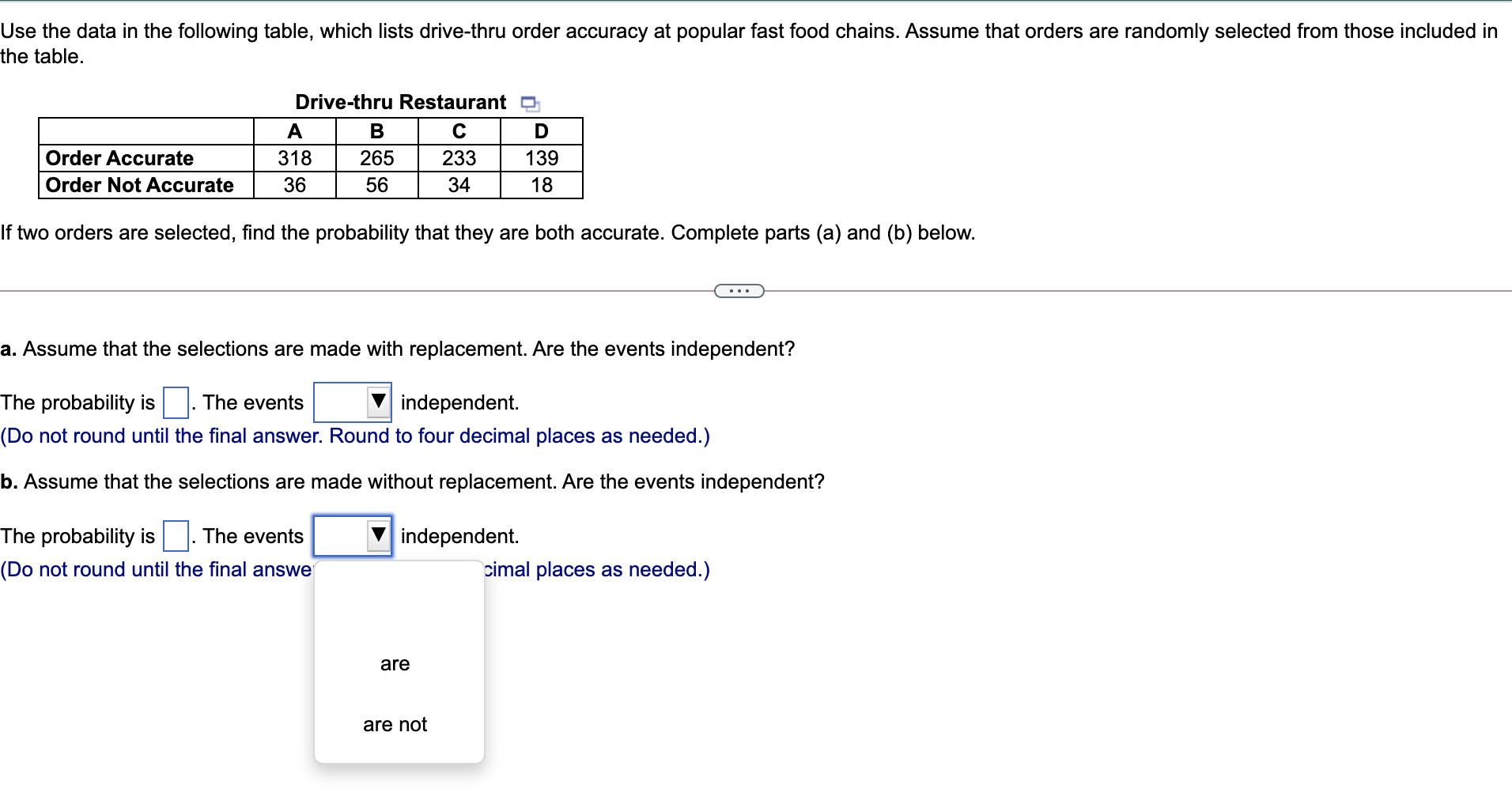Click the dropdown arrow triangle in part (a)
This screenshot has height=789, width=1512.
click(378, 402)
